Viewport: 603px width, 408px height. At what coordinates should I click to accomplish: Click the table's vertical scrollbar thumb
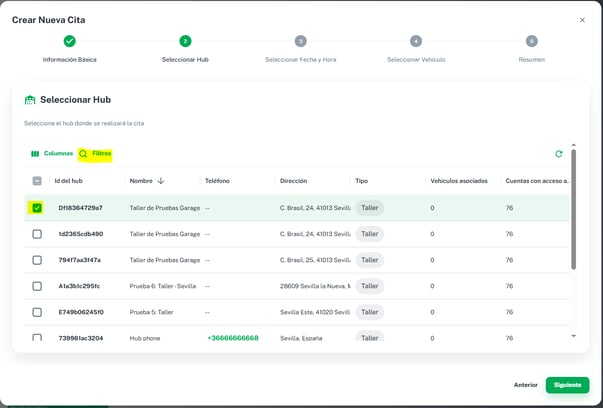[573, 210]
